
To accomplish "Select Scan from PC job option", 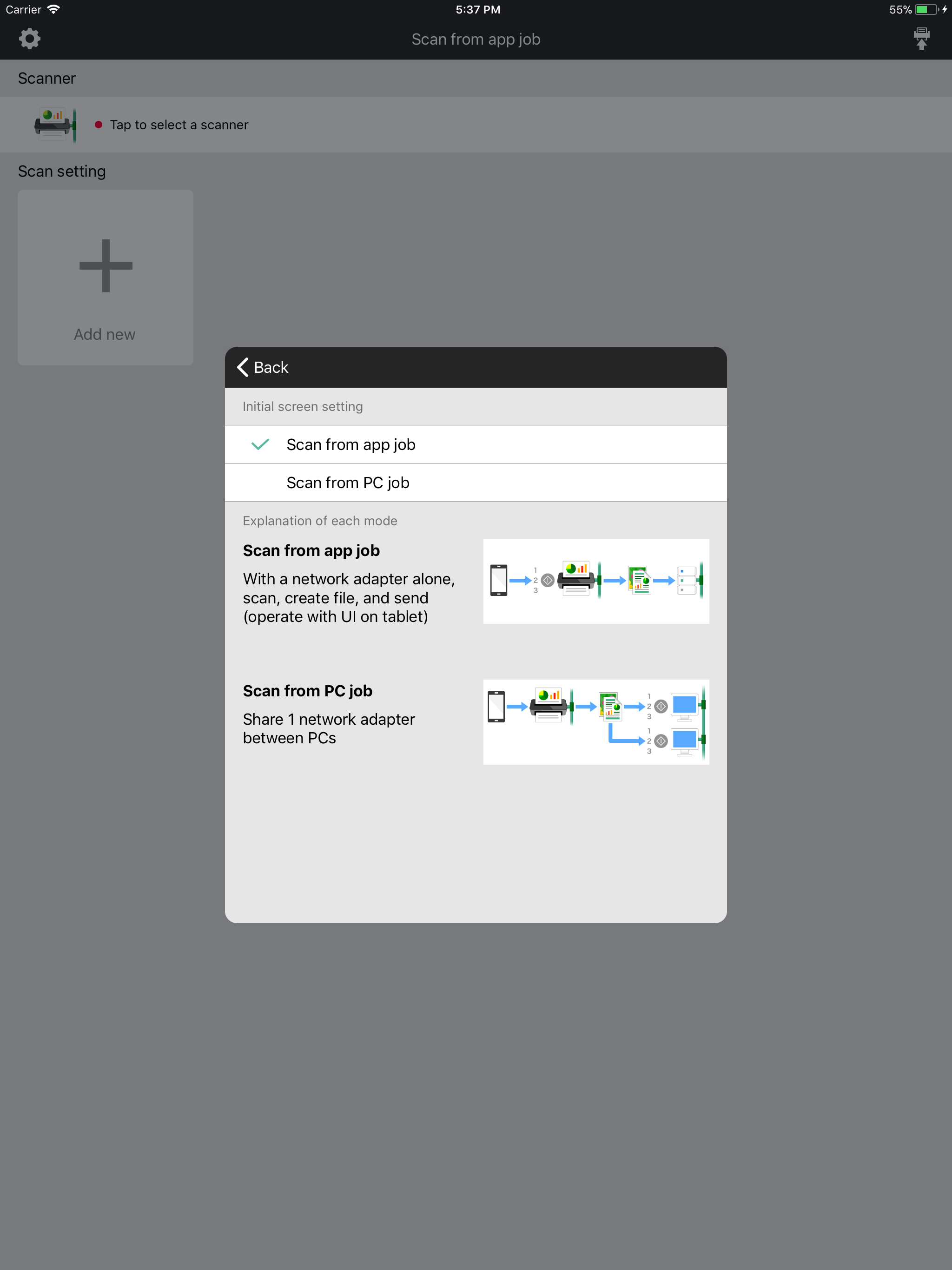I will [x=347, y=483].
